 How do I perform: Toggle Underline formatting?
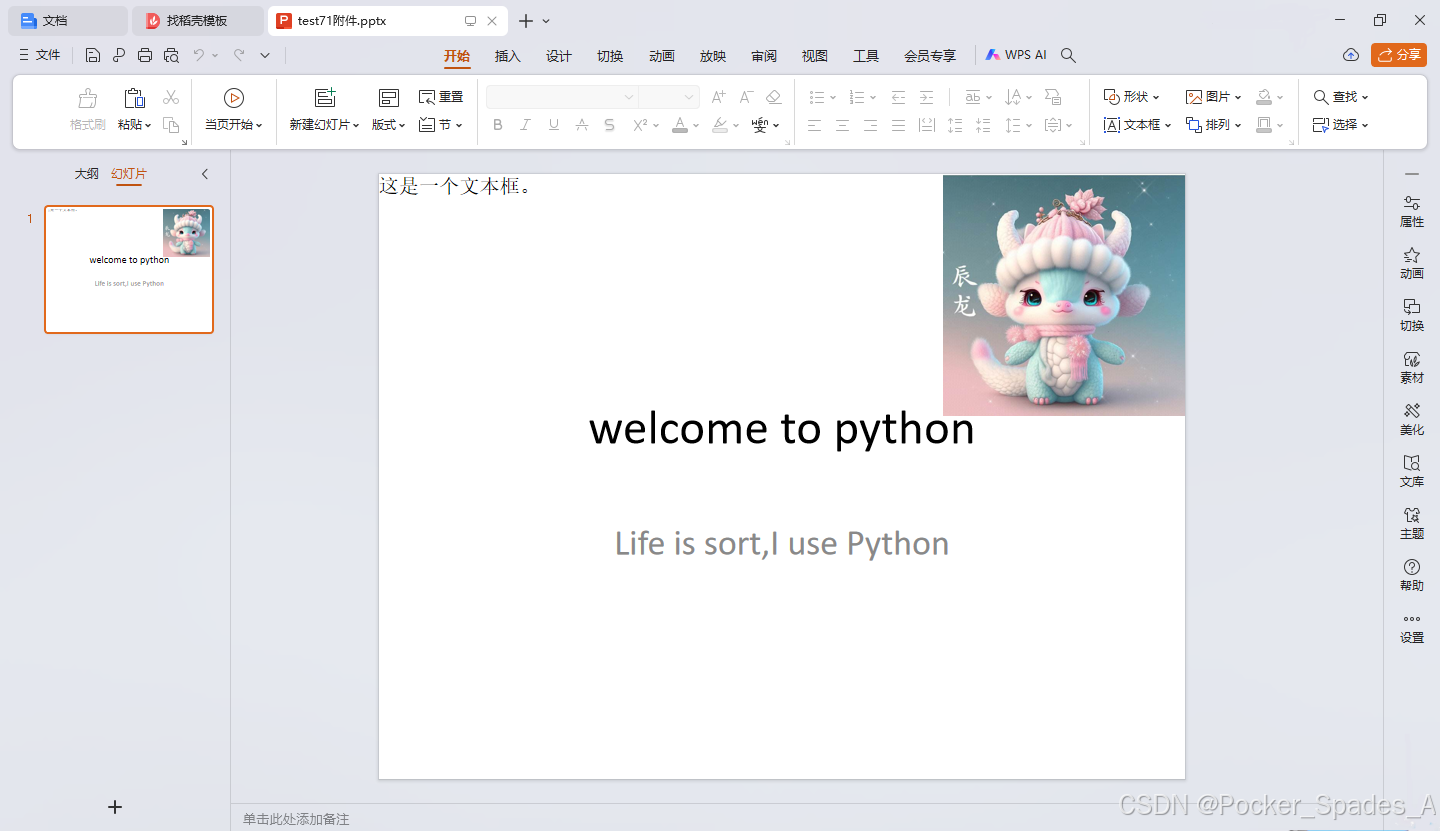554,125
